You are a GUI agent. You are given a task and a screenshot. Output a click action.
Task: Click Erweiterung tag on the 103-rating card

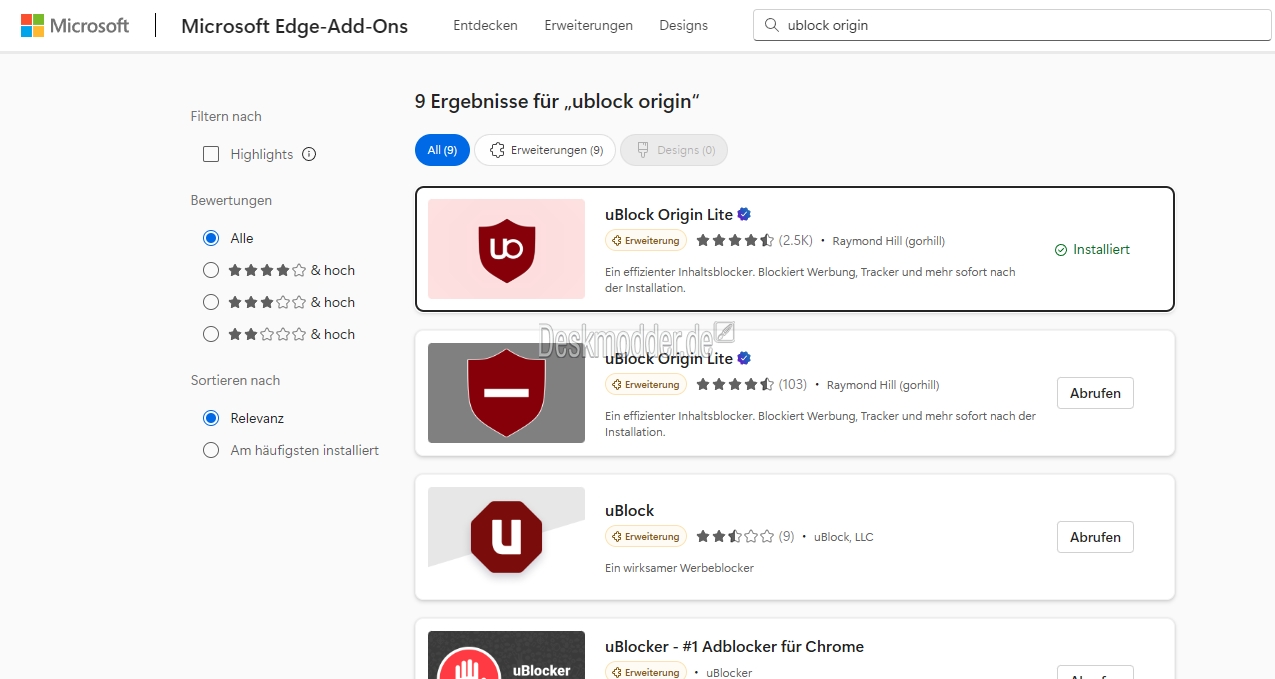coord(646,385)
